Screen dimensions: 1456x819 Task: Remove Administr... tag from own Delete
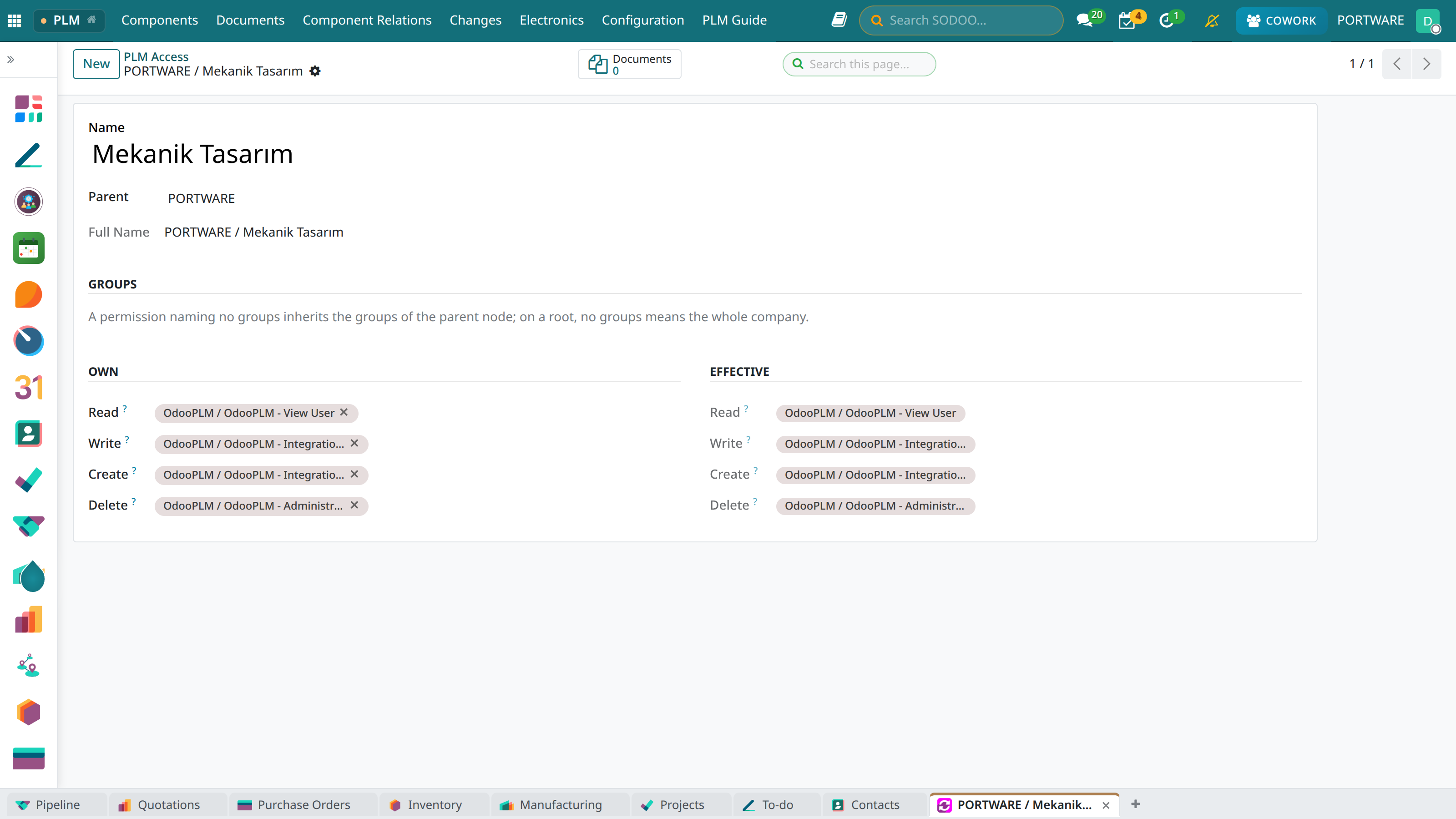coord(354,506)
